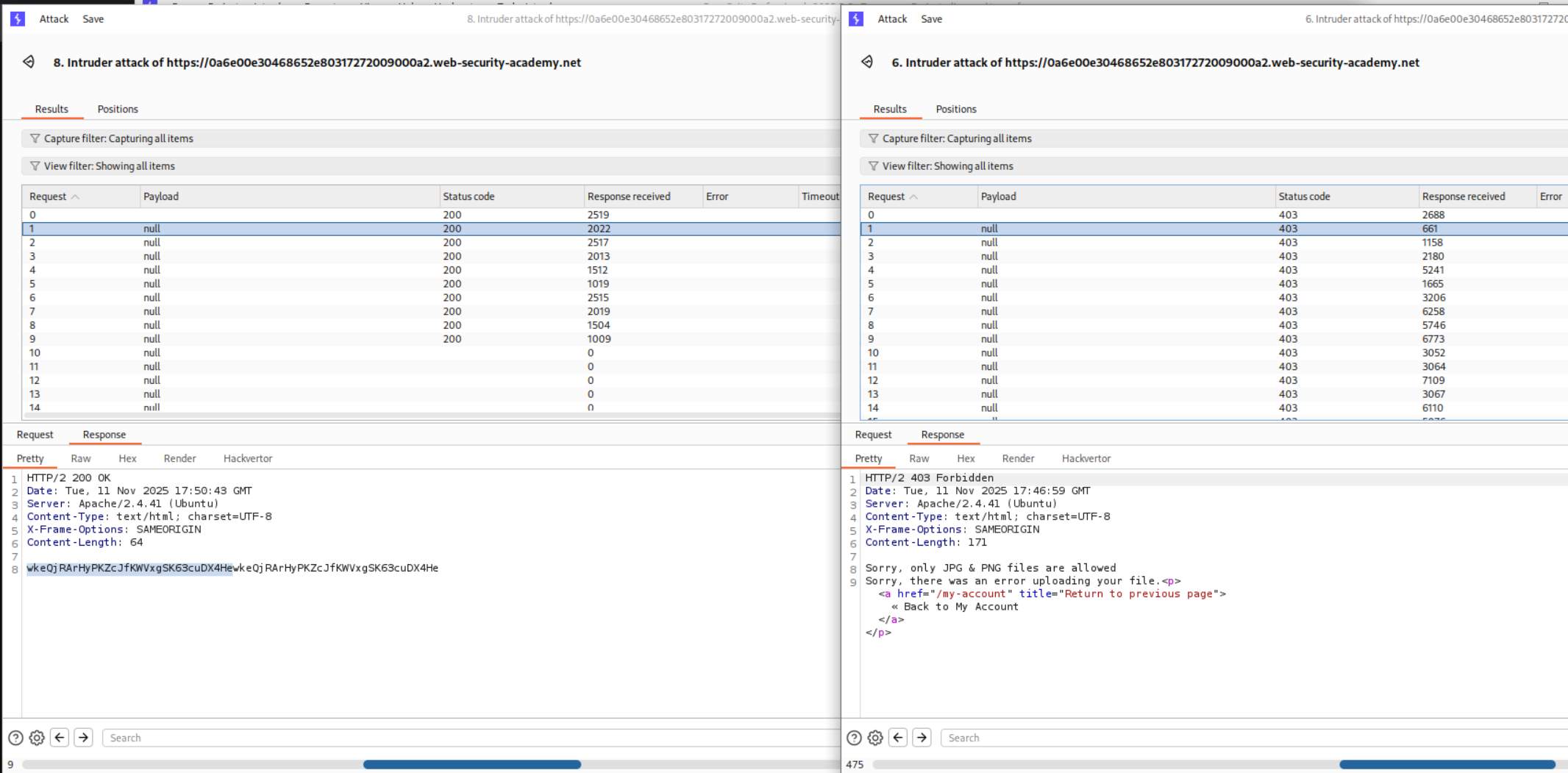
Task: Click the blue horizontal scrollbar at the bottom
Action: click(471, 764)
